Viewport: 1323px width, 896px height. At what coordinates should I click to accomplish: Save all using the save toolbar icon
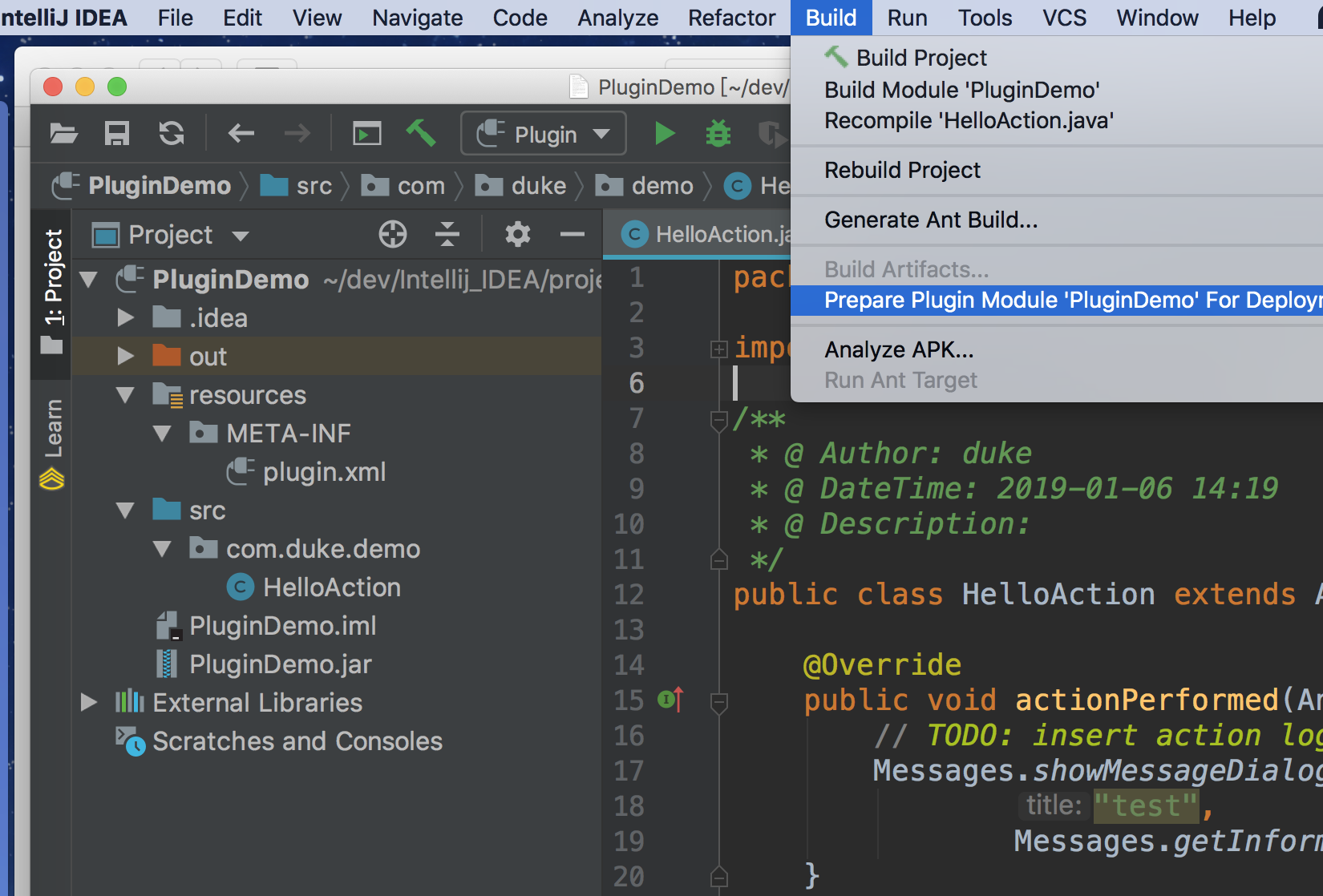point(115,133)
